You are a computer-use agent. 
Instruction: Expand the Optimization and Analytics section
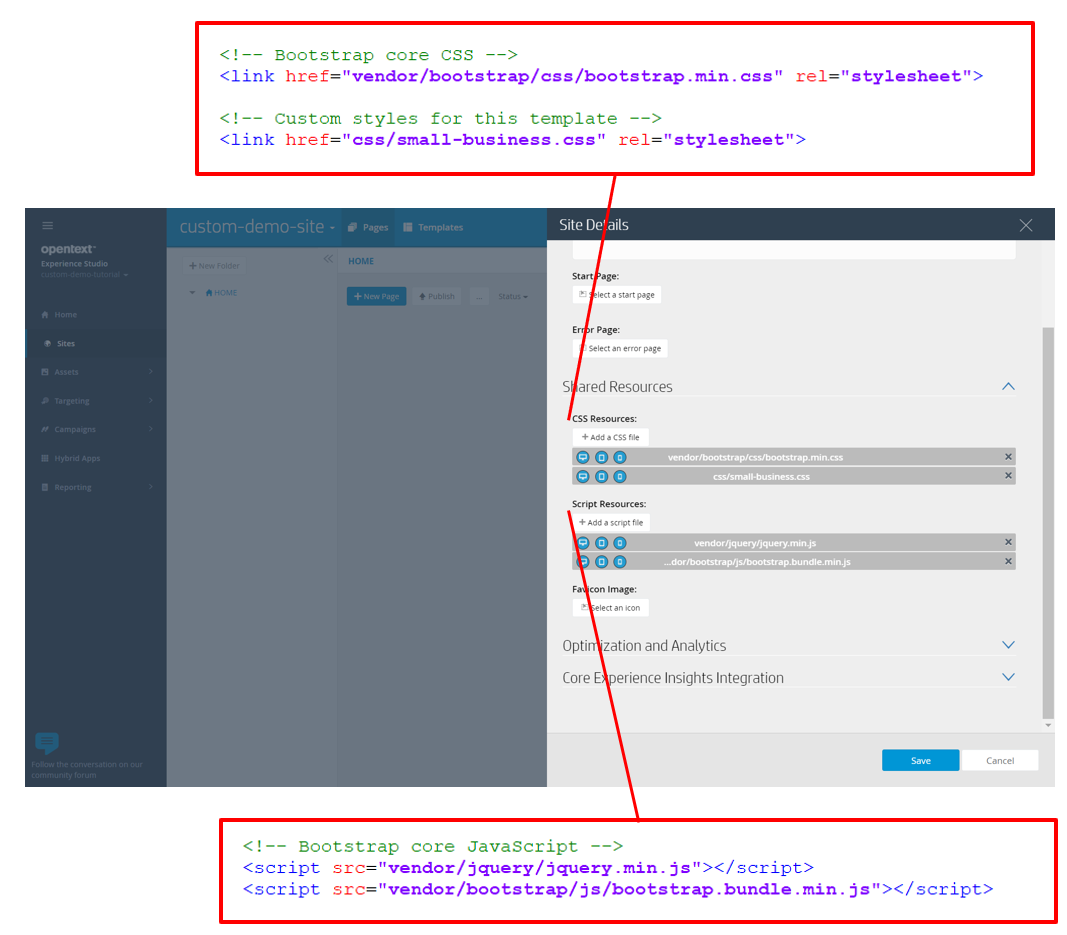tap(1008, 645)
